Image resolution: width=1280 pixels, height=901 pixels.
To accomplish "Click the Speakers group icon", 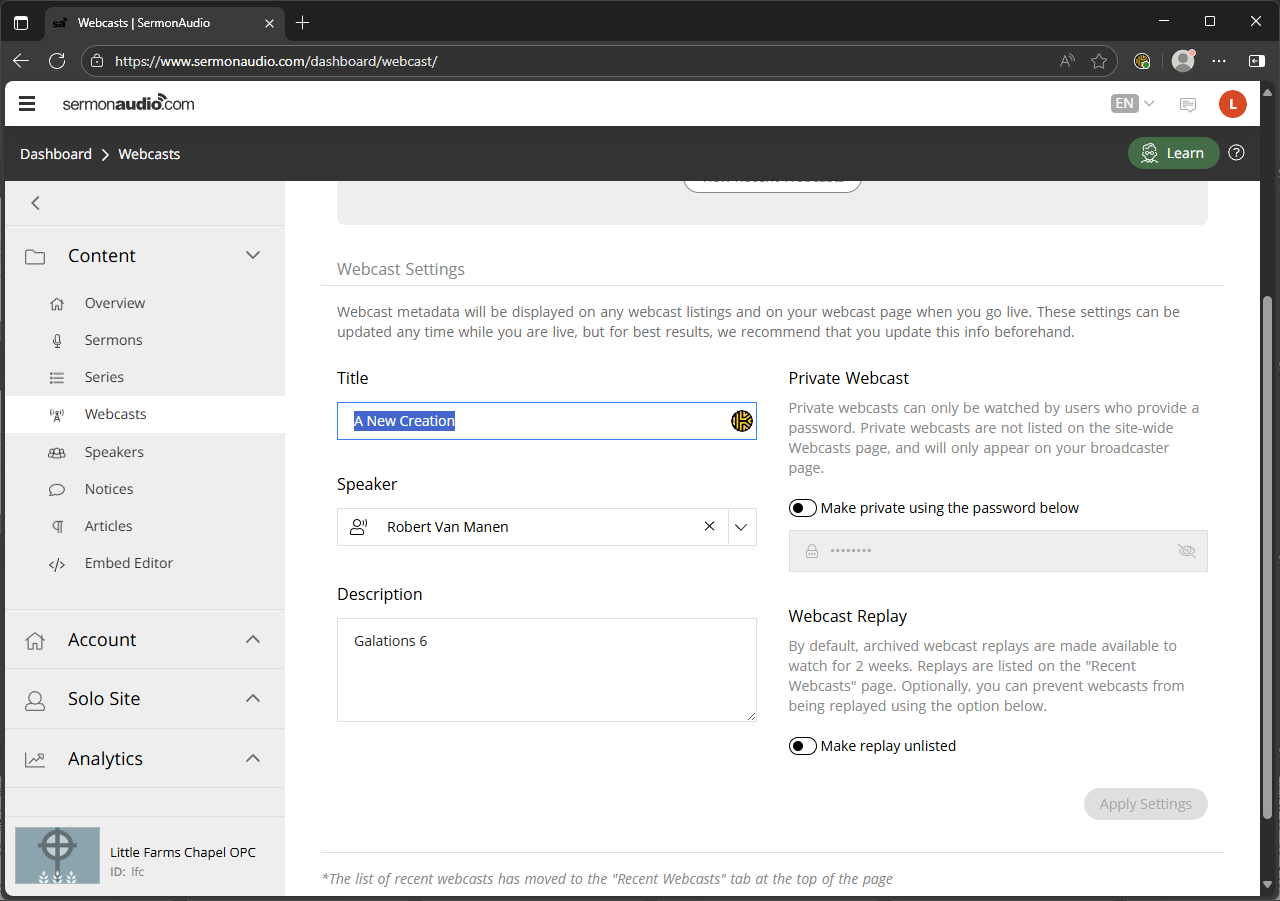I will 57,452.
